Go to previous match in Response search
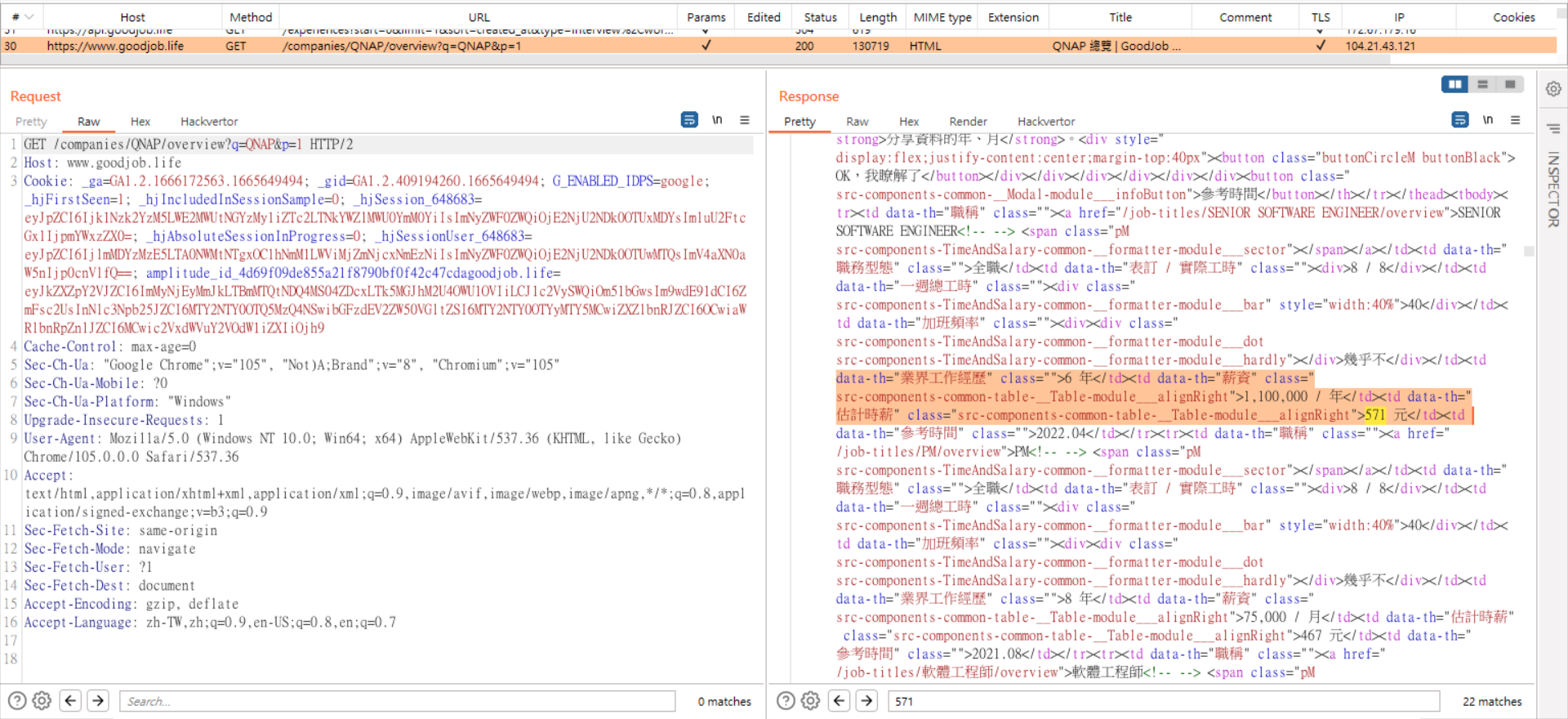Viewport: 1568px width, 719px height. pos(840,701)
